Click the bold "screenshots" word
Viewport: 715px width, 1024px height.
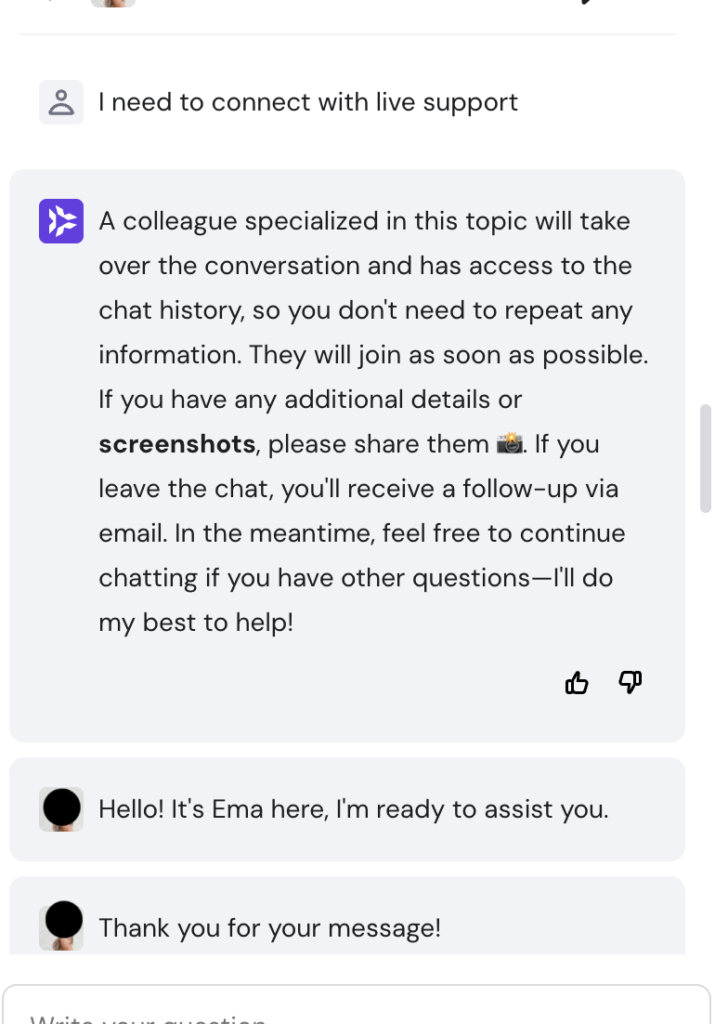pos(177,444)
